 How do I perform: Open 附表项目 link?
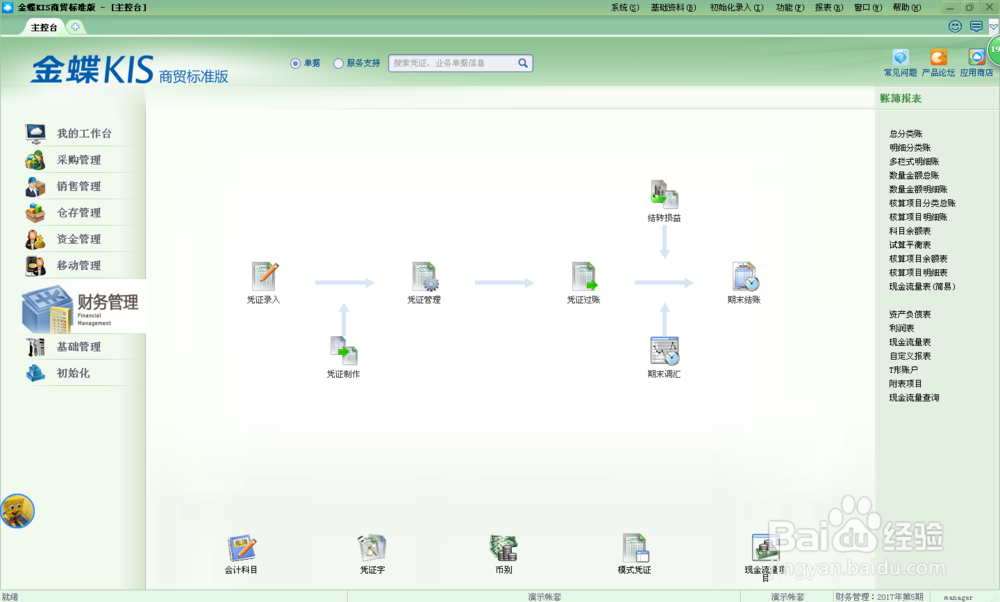[906, 384]
